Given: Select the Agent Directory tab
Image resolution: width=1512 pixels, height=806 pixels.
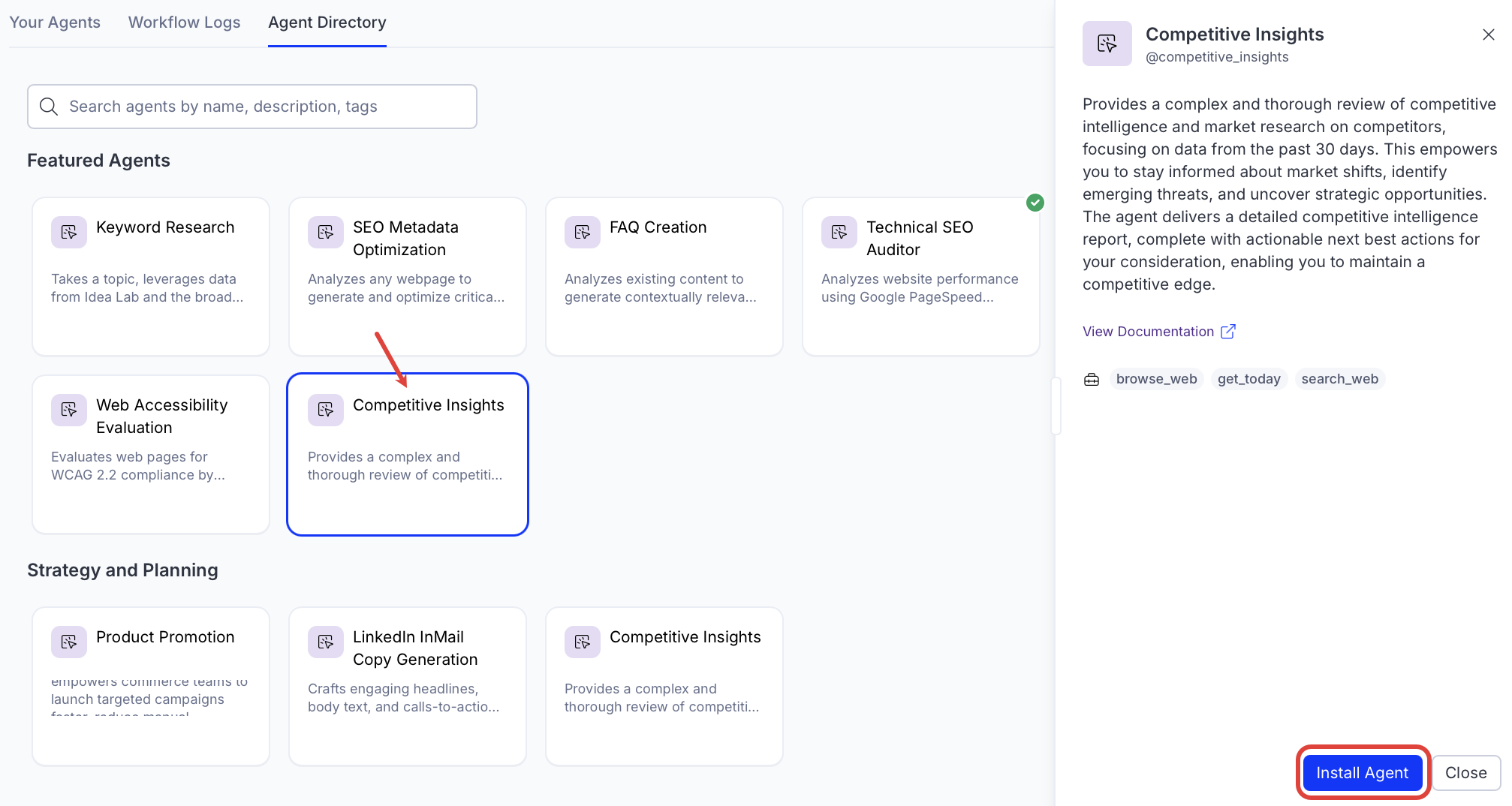Looking at the screenshot, I should pyautogui.click(x=327, y=23).
